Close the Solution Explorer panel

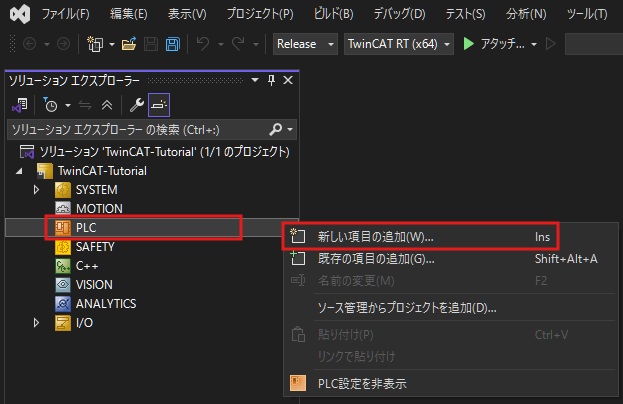pos(287,80)
